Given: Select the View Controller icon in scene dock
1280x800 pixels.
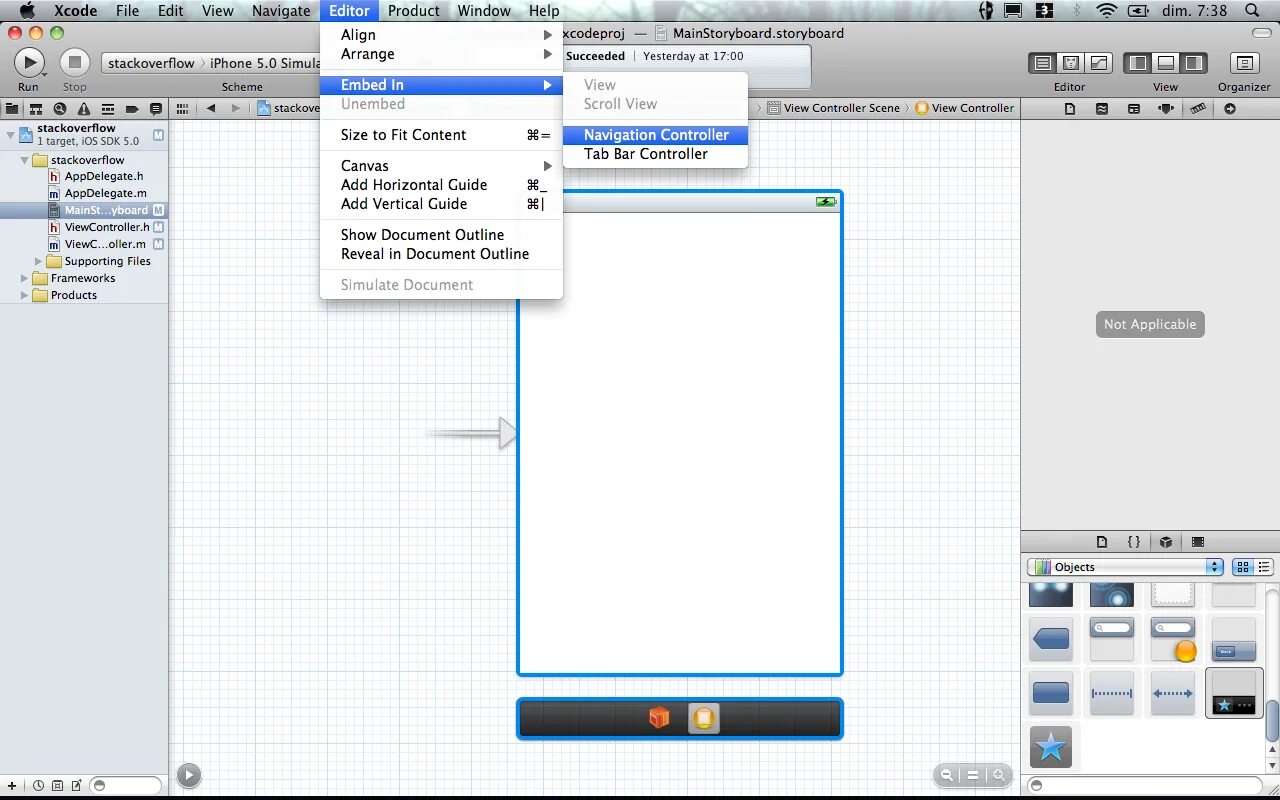Looking at the screenshot, I should pos(704,718).
